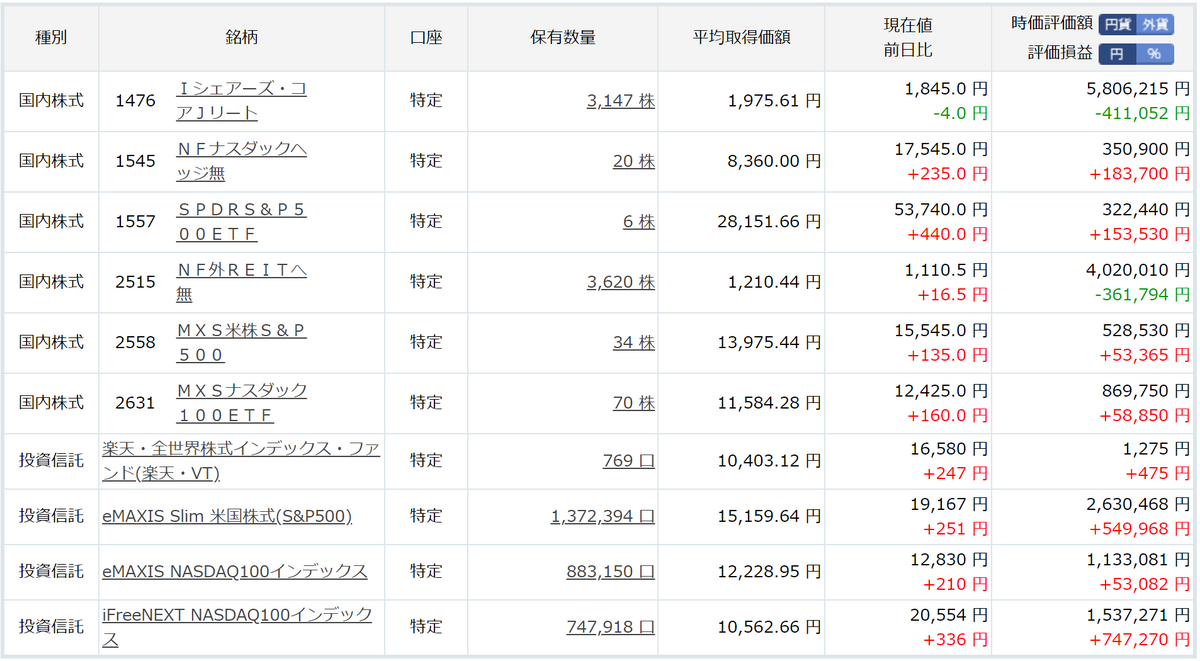
Task: Open eMAXIS Slim 米国株式(S&P500) fund page
Action: point(227,516)
